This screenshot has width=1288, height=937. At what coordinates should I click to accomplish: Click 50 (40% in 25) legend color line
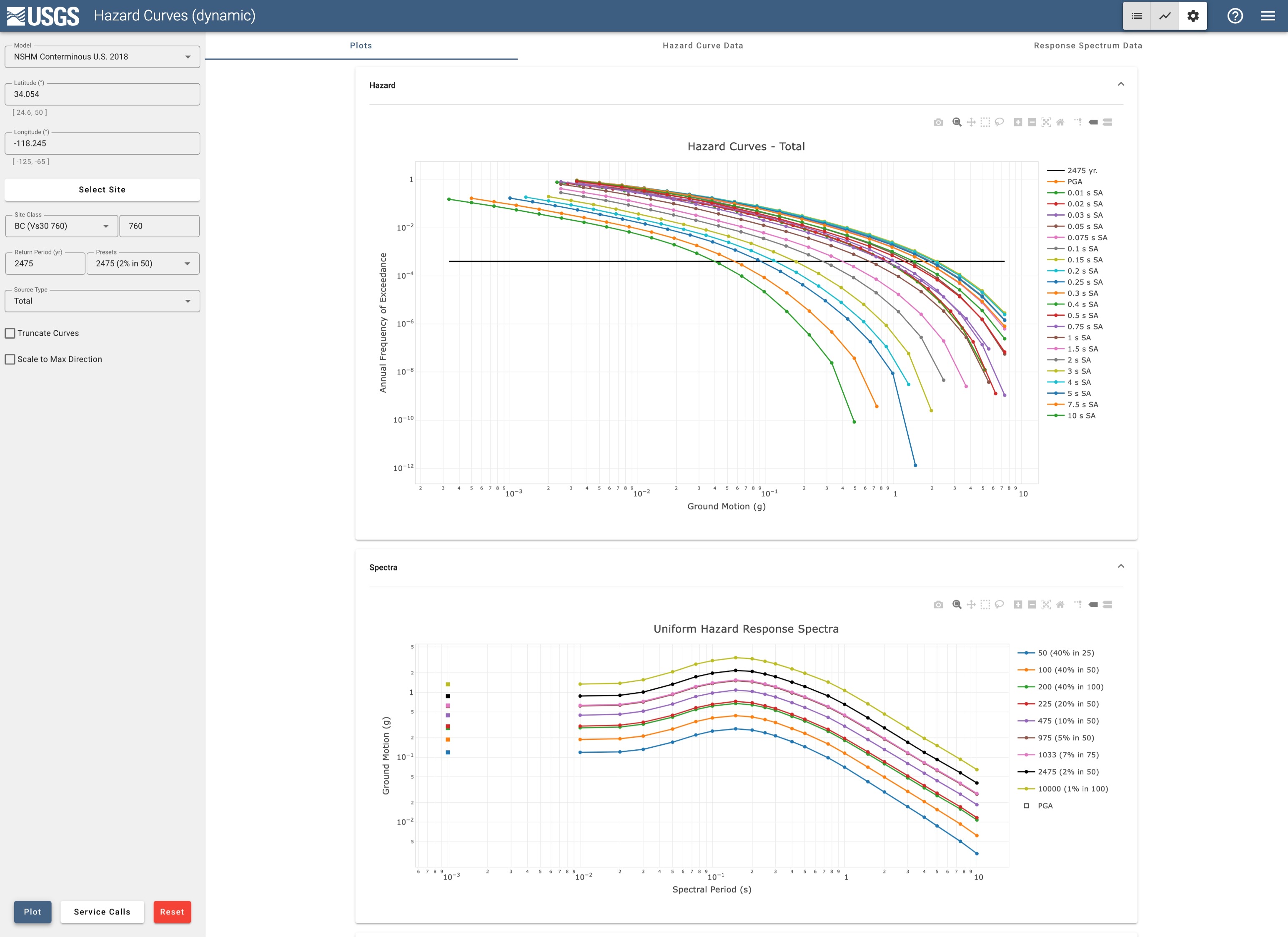point(1026,653)
